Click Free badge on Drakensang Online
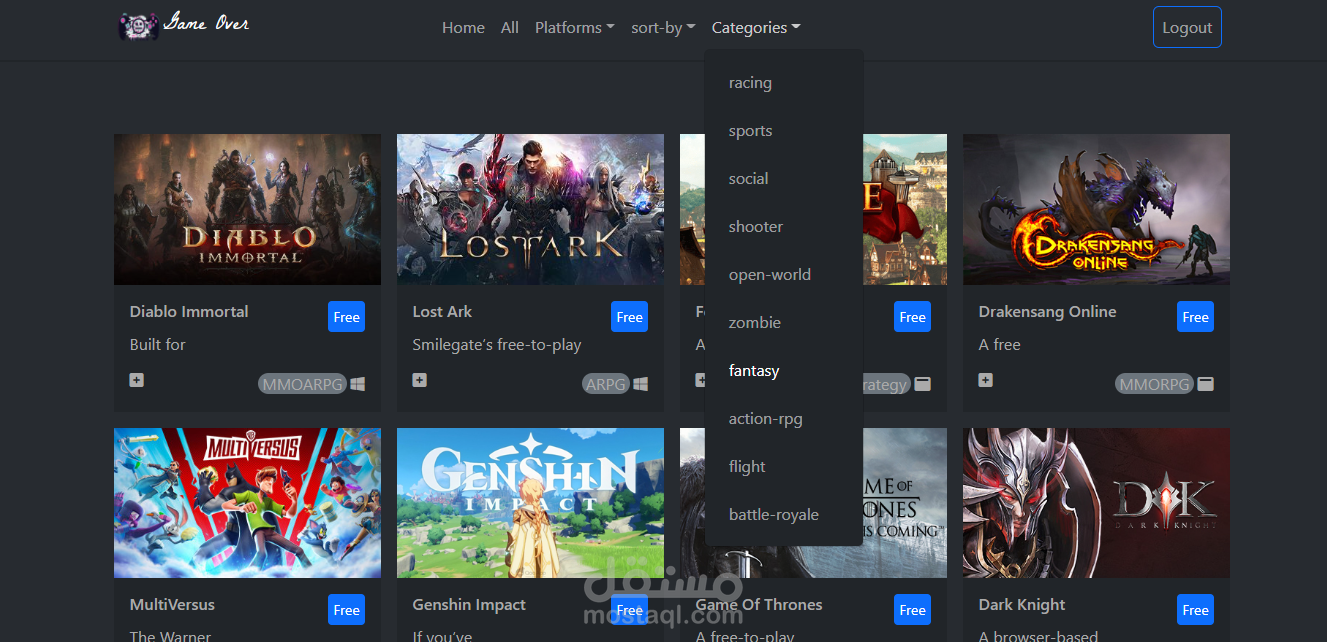Screen dimensions: 1327x642 click(1195, 317)
